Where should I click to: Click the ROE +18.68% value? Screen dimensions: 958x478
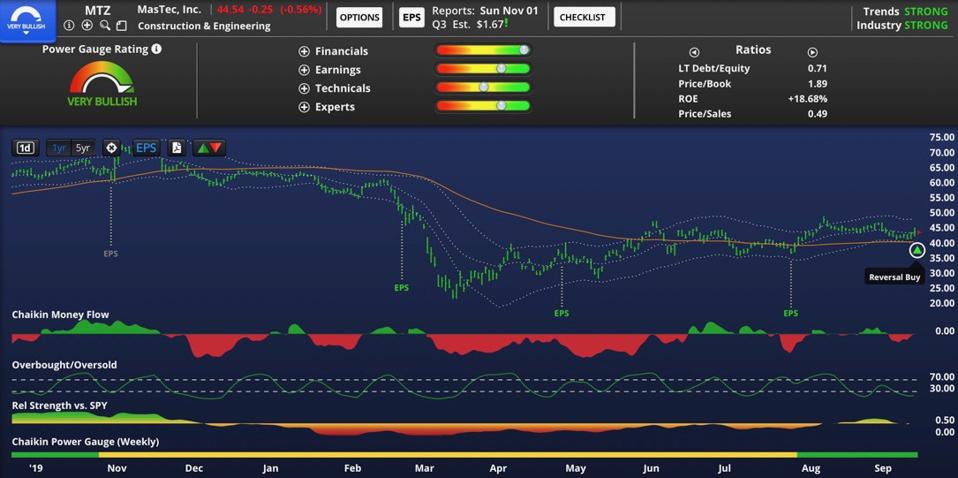pyautogui.click(x=810, y=99)
